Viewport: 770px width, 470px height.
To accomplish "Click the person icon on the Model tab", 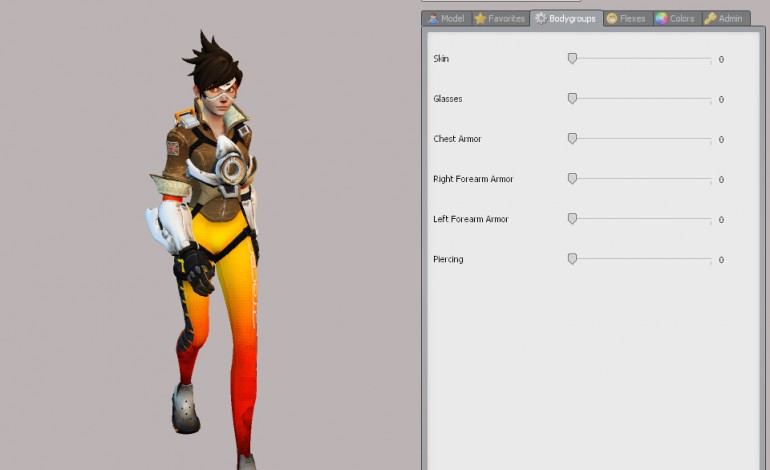I will point(432,19).
